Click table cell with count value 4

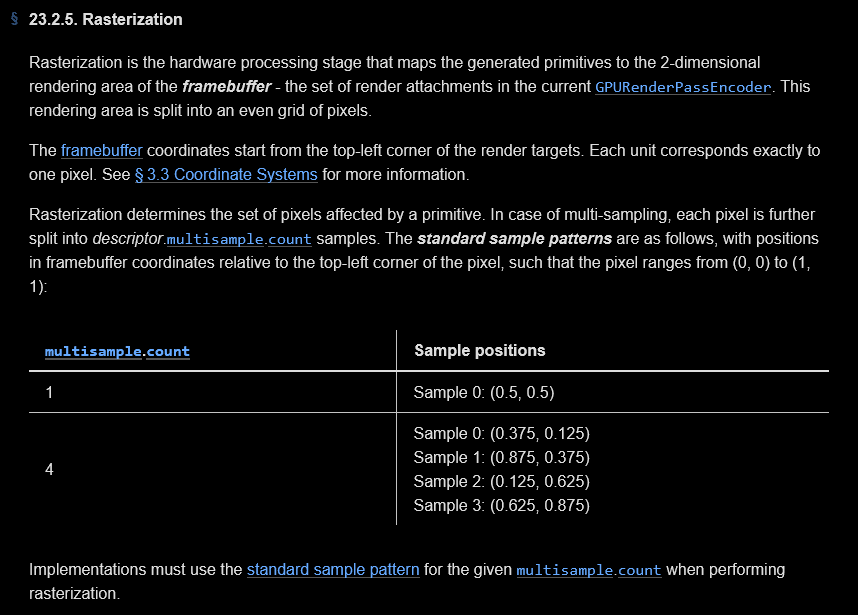pyautogui.click(x=212, y=469)
